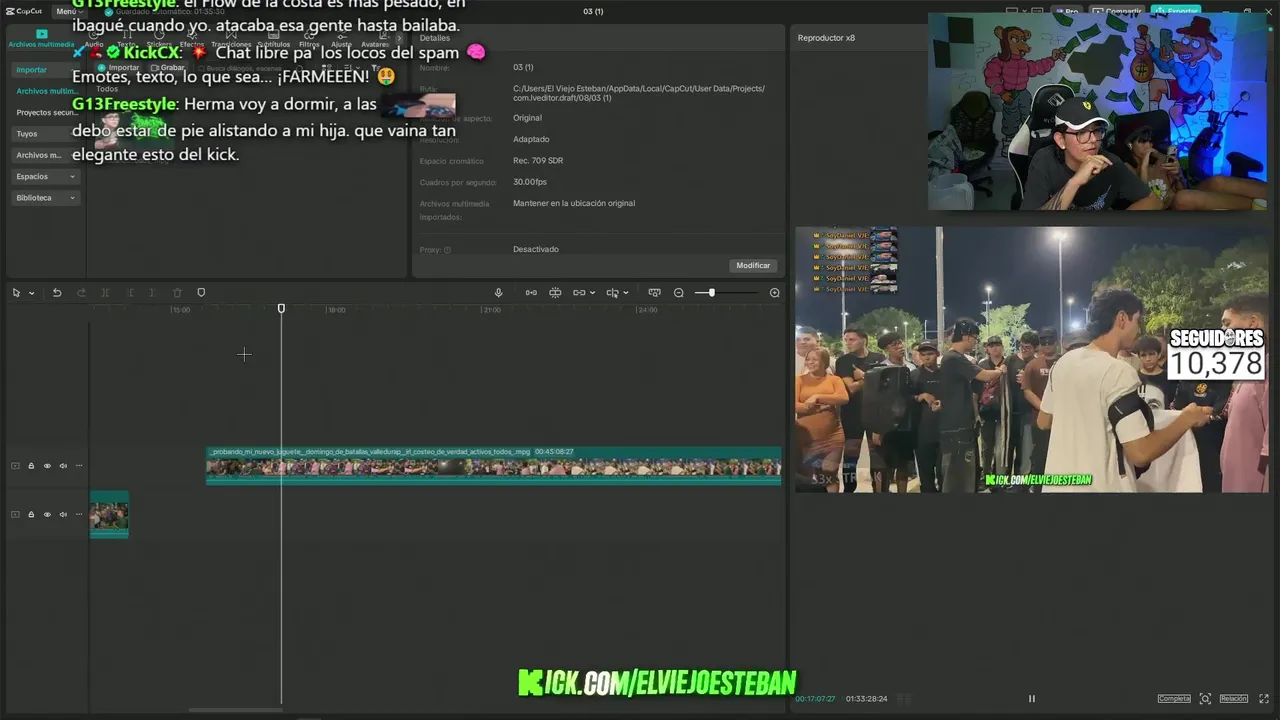Toggle clip linkage chain icon
Screen dimensions: 1280x720
coord(579,293)
